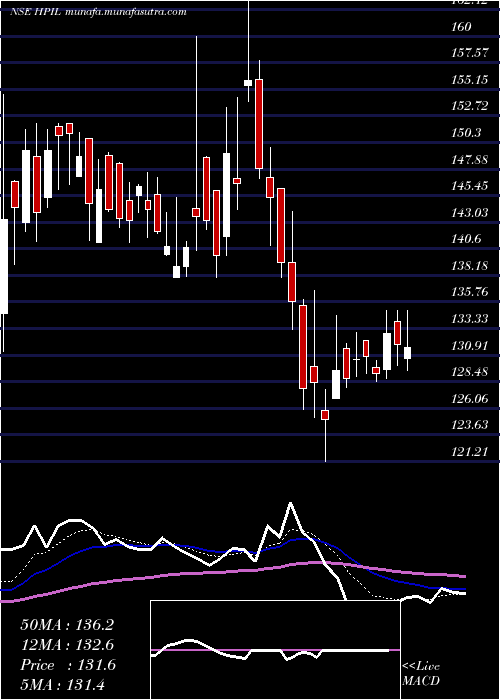Click the '<<Live MACD' label

click(x=421, y=673)
